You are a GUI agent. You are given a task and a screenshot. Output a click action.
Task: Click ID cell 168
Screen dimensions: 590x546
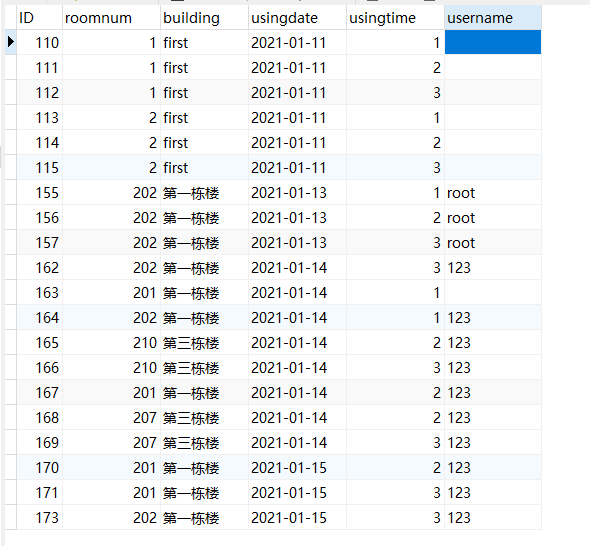40,417
